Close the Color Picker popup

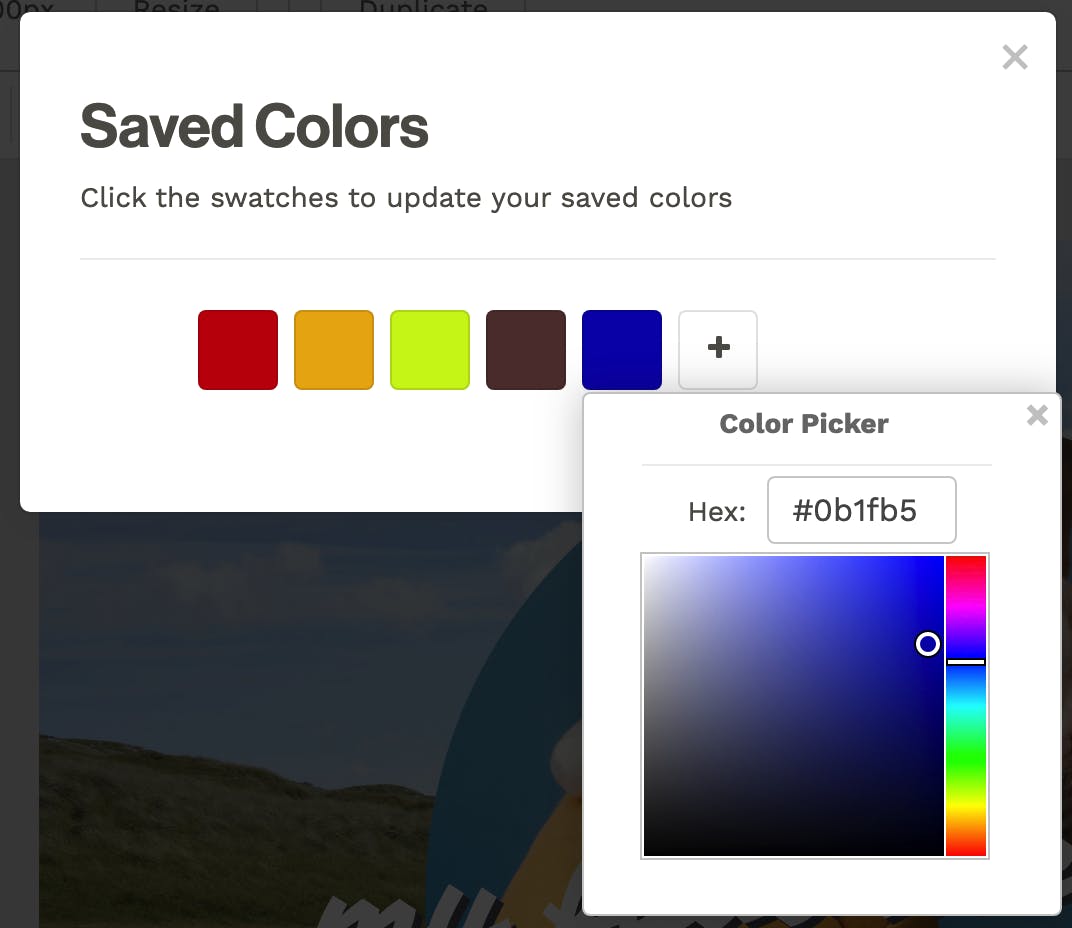point(1037,415)
